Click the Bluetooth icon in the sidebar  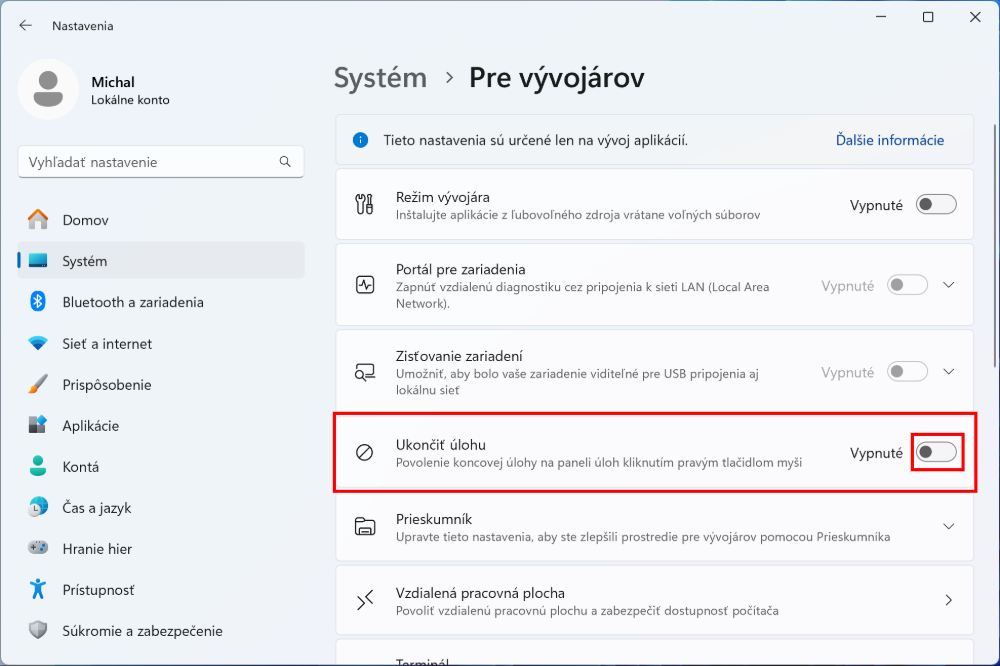click(x=38, y=302)
